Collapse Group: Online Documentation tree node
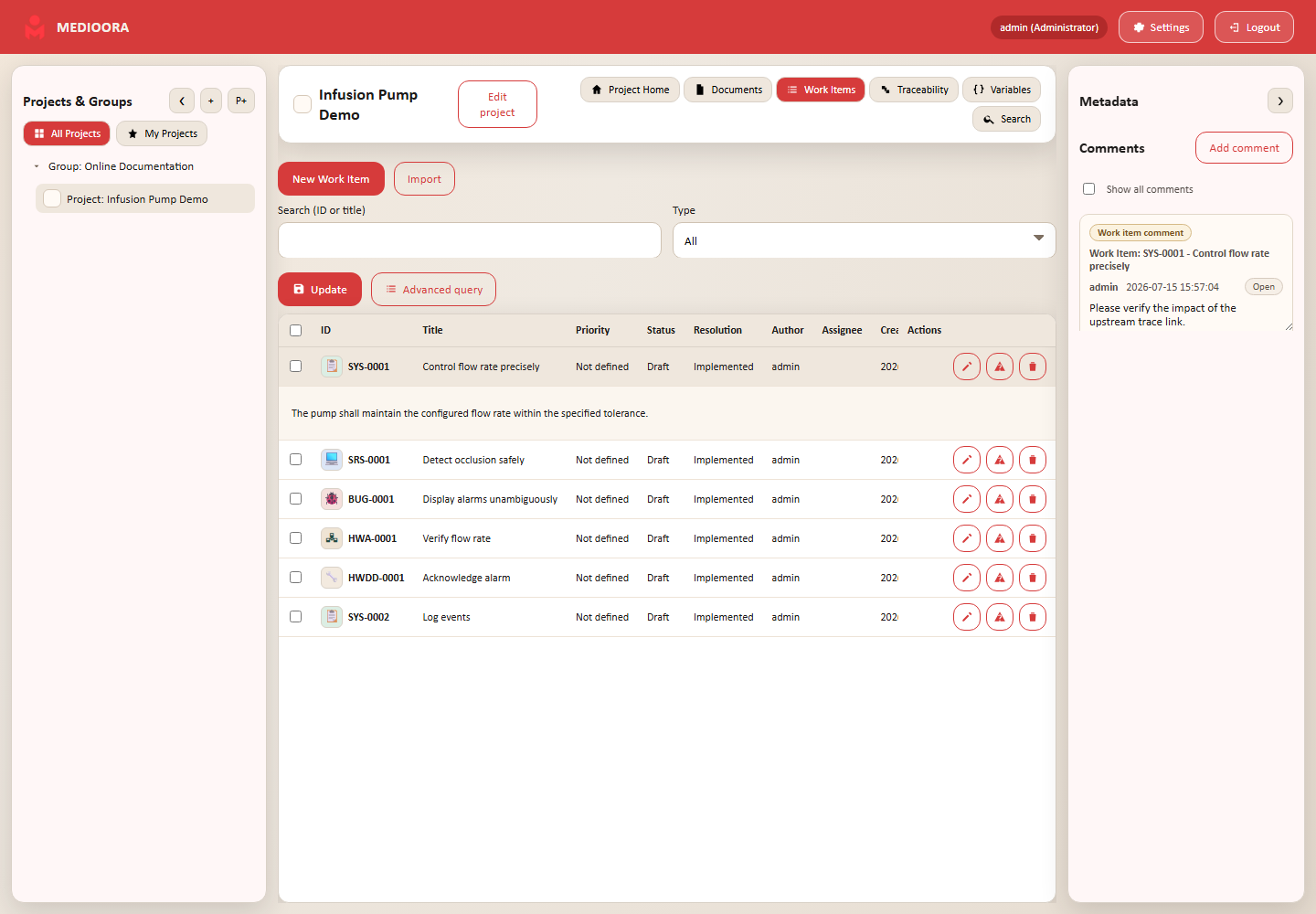 tap(37, 166)
